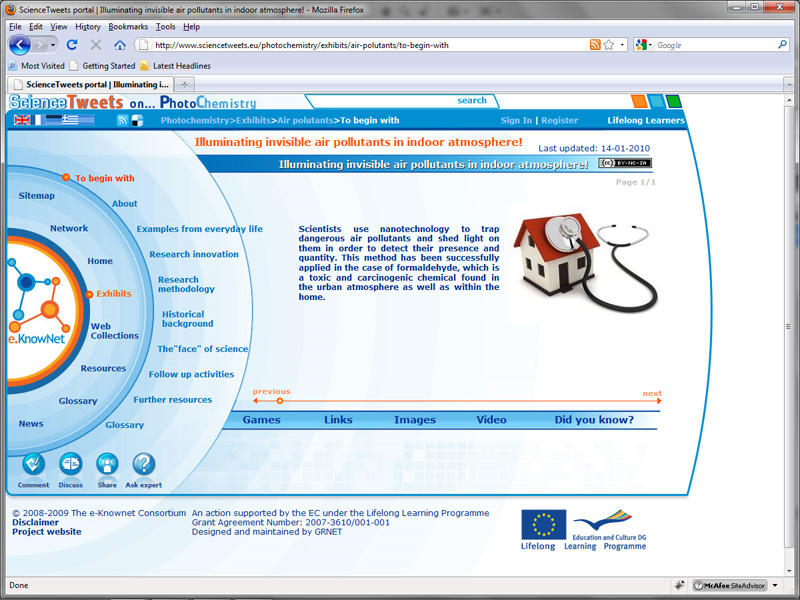Click the Register link

559,120
